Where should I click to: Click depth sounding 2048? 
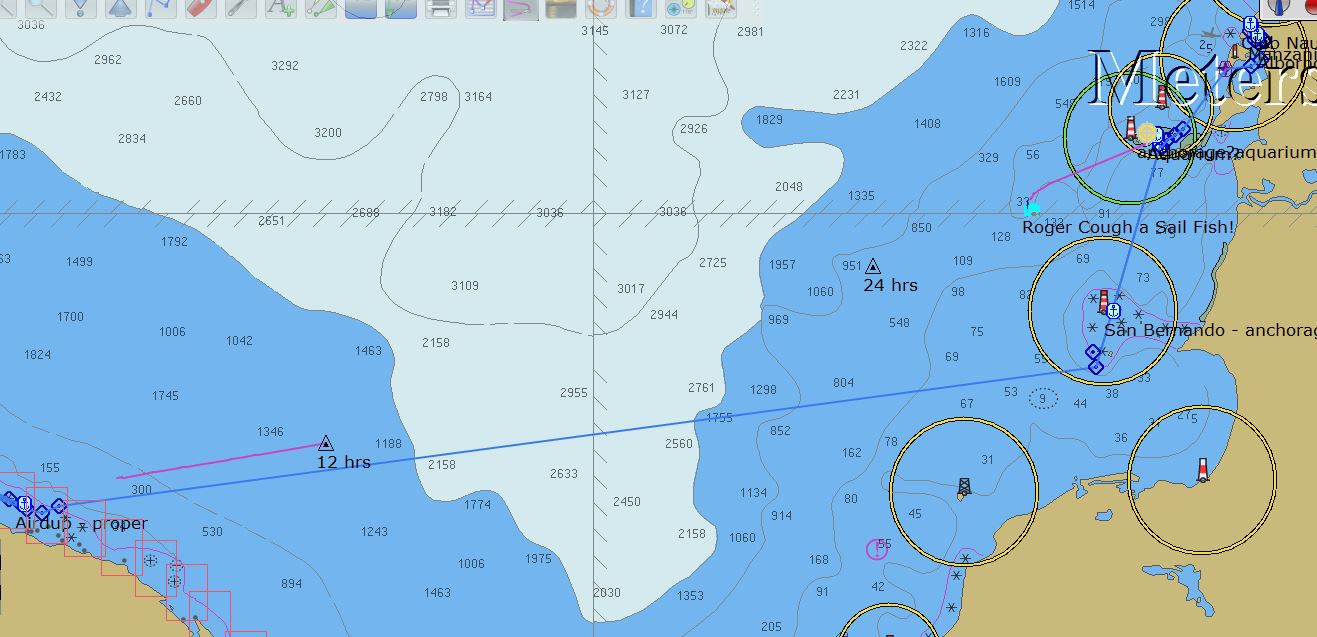(789, 186)
